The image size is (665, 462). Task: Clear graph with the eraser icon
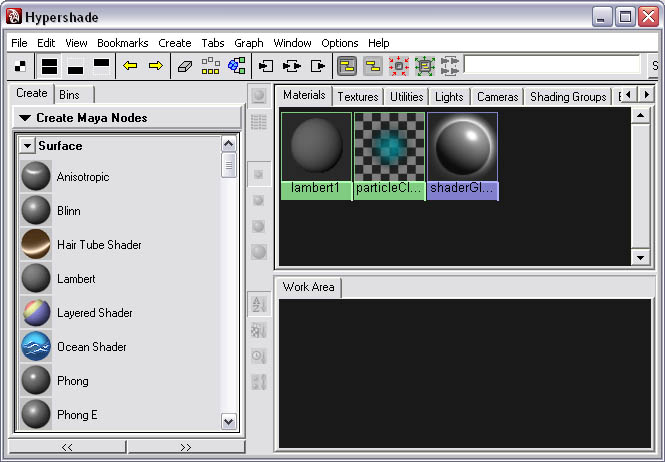click(185, 66)
